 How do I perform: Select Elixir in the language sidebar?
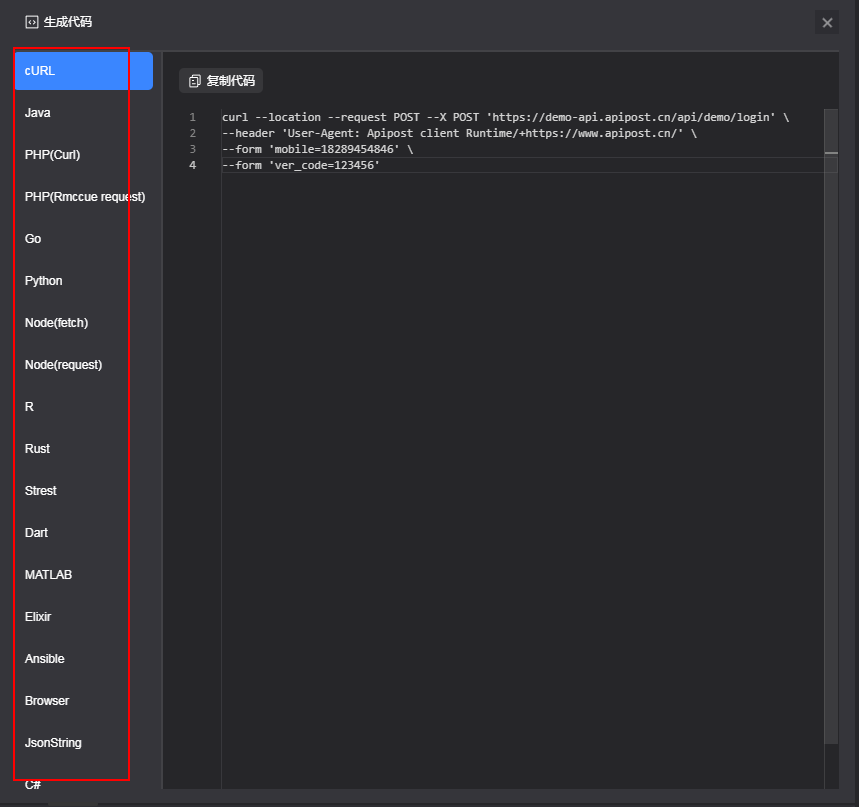point(38,617)
